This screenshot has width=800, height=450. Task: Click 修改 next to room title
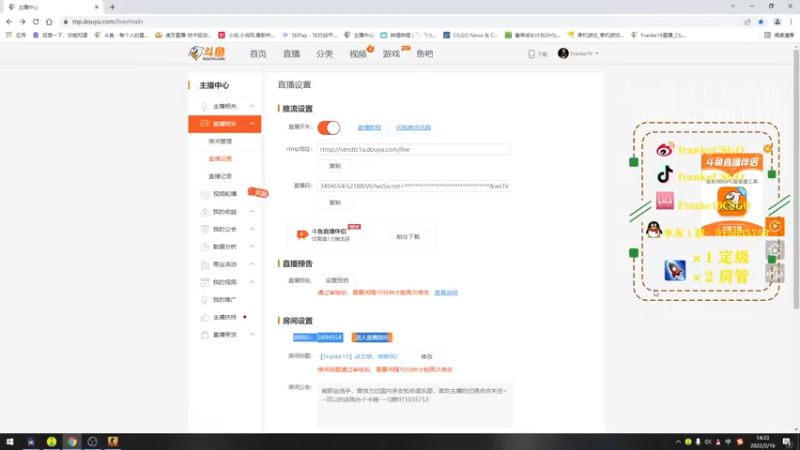coord(427,357)
